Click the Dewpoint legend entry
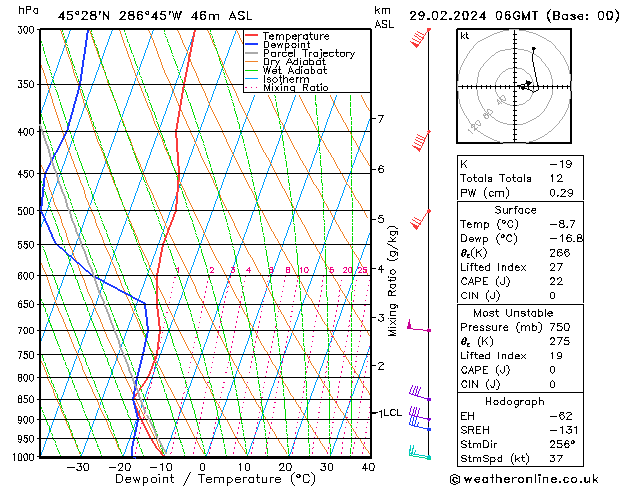Viewport: 629px width, 486px height. pos(286,45)
